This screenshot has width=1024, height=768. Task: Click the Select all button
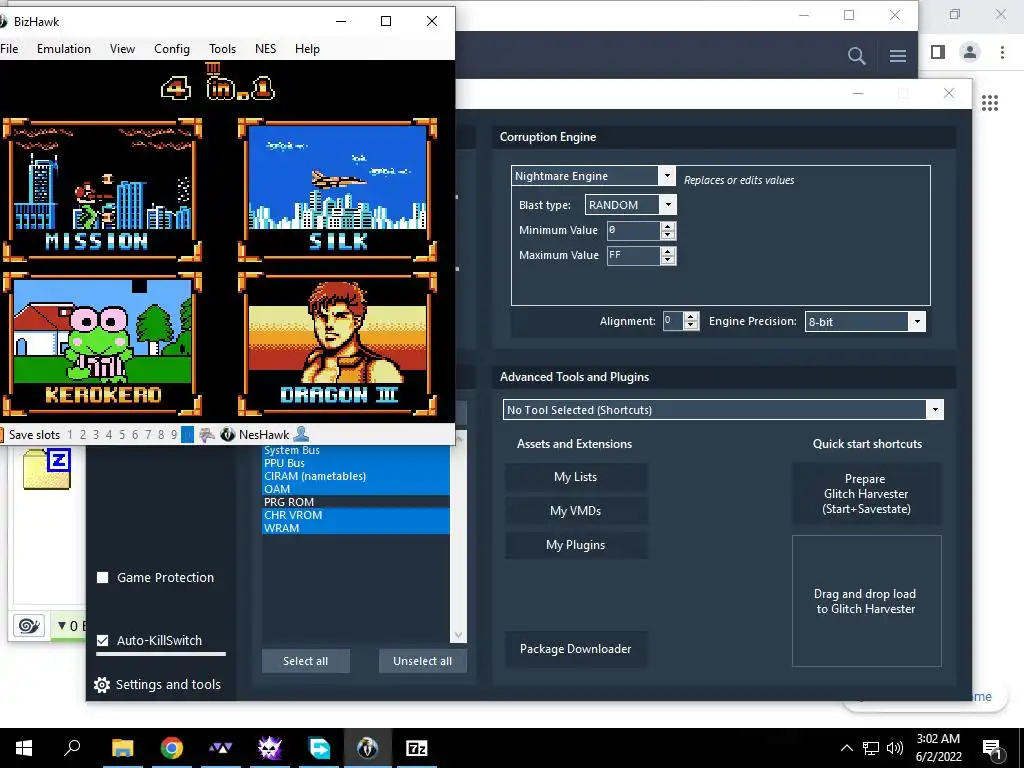point(306,661)
